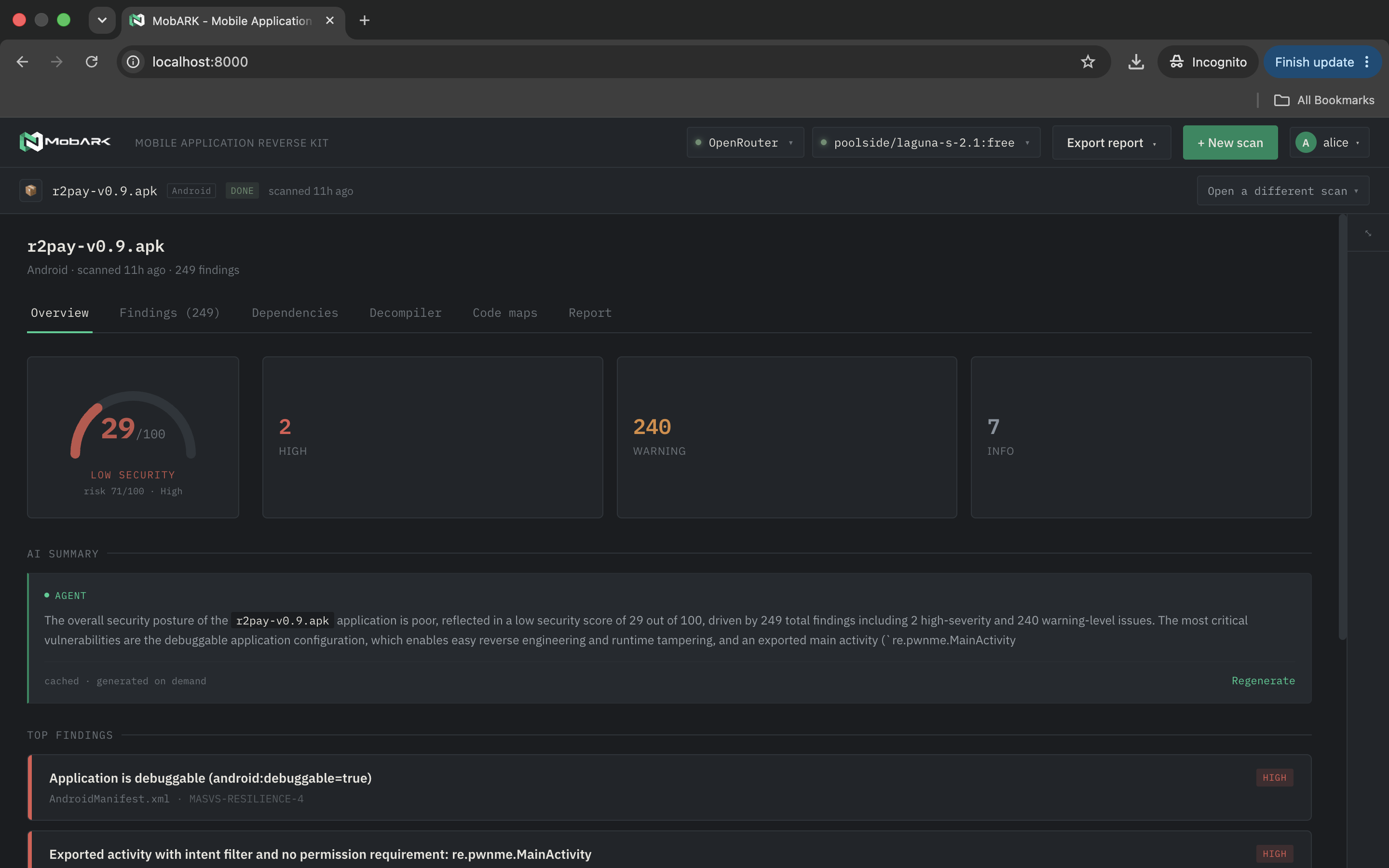Image resolution: width=1389 pixels, height=868 pixels.
Task: Select the Overview tab
Action: coord(60,313)
